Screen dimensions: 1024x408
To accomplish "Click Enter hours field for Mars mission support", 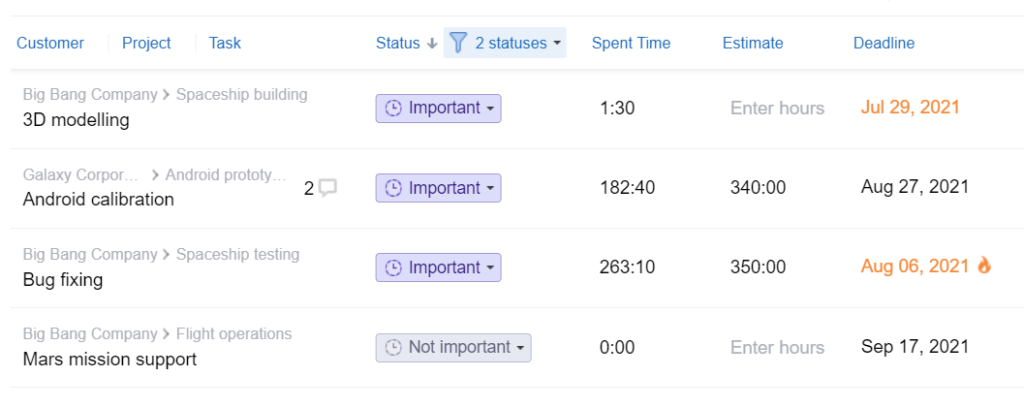I will pyautogui.click(x=777, y=347).
